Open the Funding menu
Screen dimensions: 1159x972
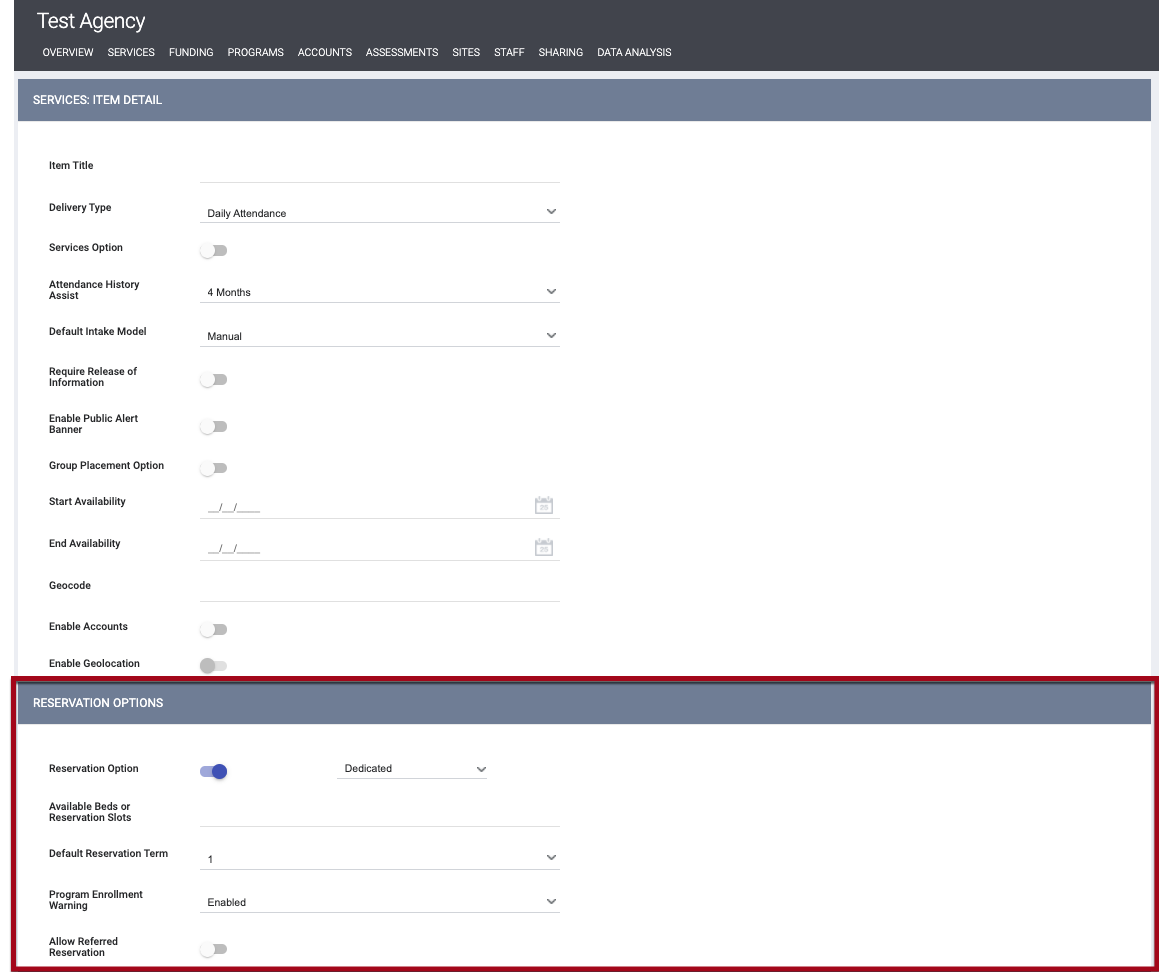[191, 52]
